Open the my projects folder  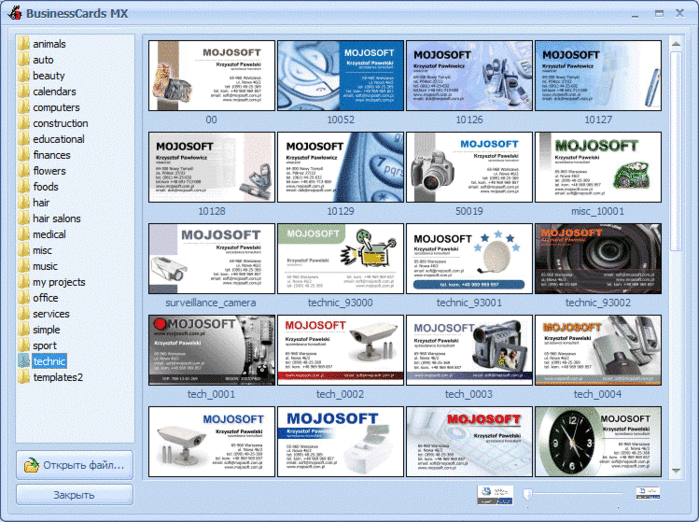pyautogui.click(x=51, y=282)
